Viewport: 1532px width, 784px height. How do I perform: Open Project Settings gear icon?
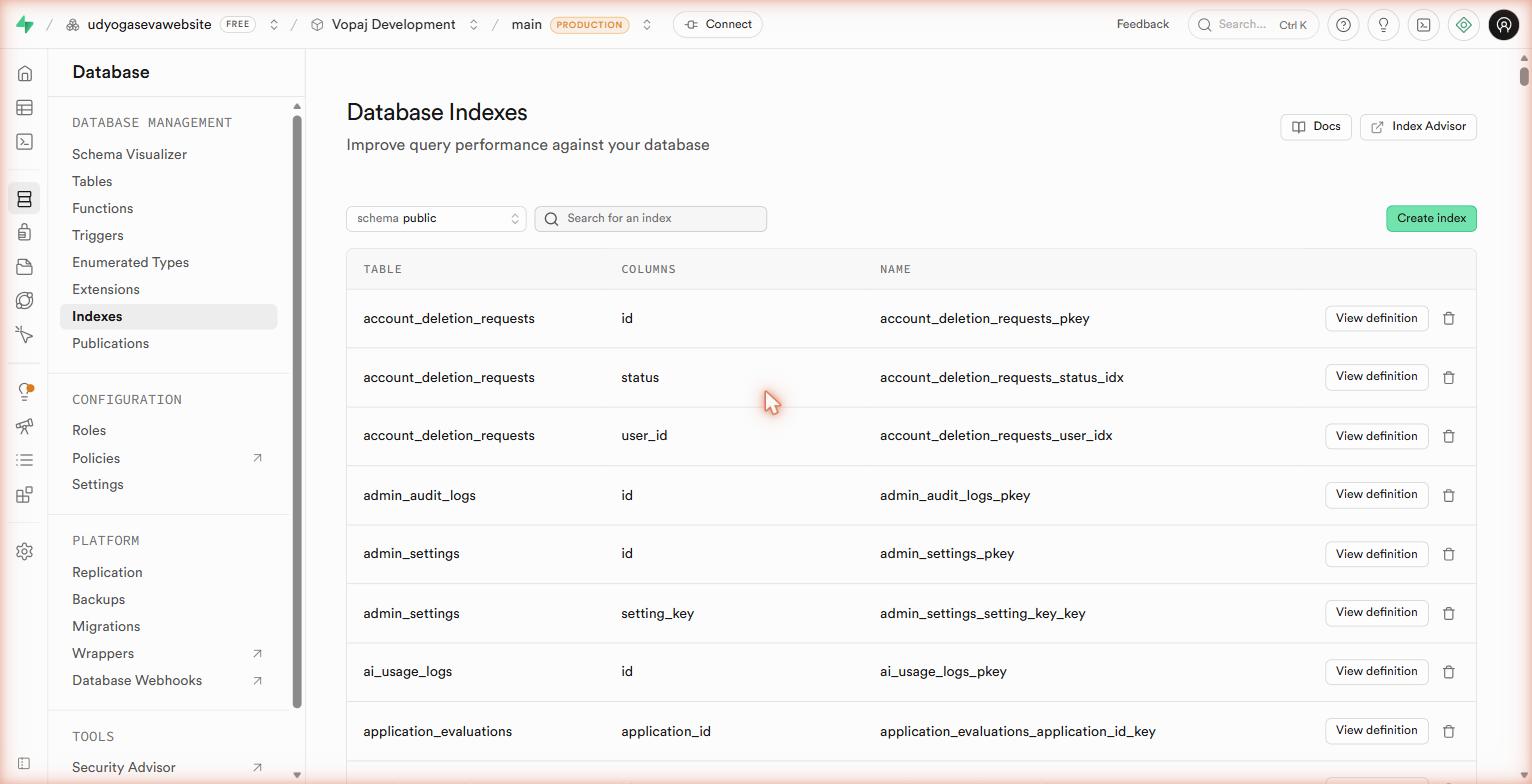(x=25, y=552)
